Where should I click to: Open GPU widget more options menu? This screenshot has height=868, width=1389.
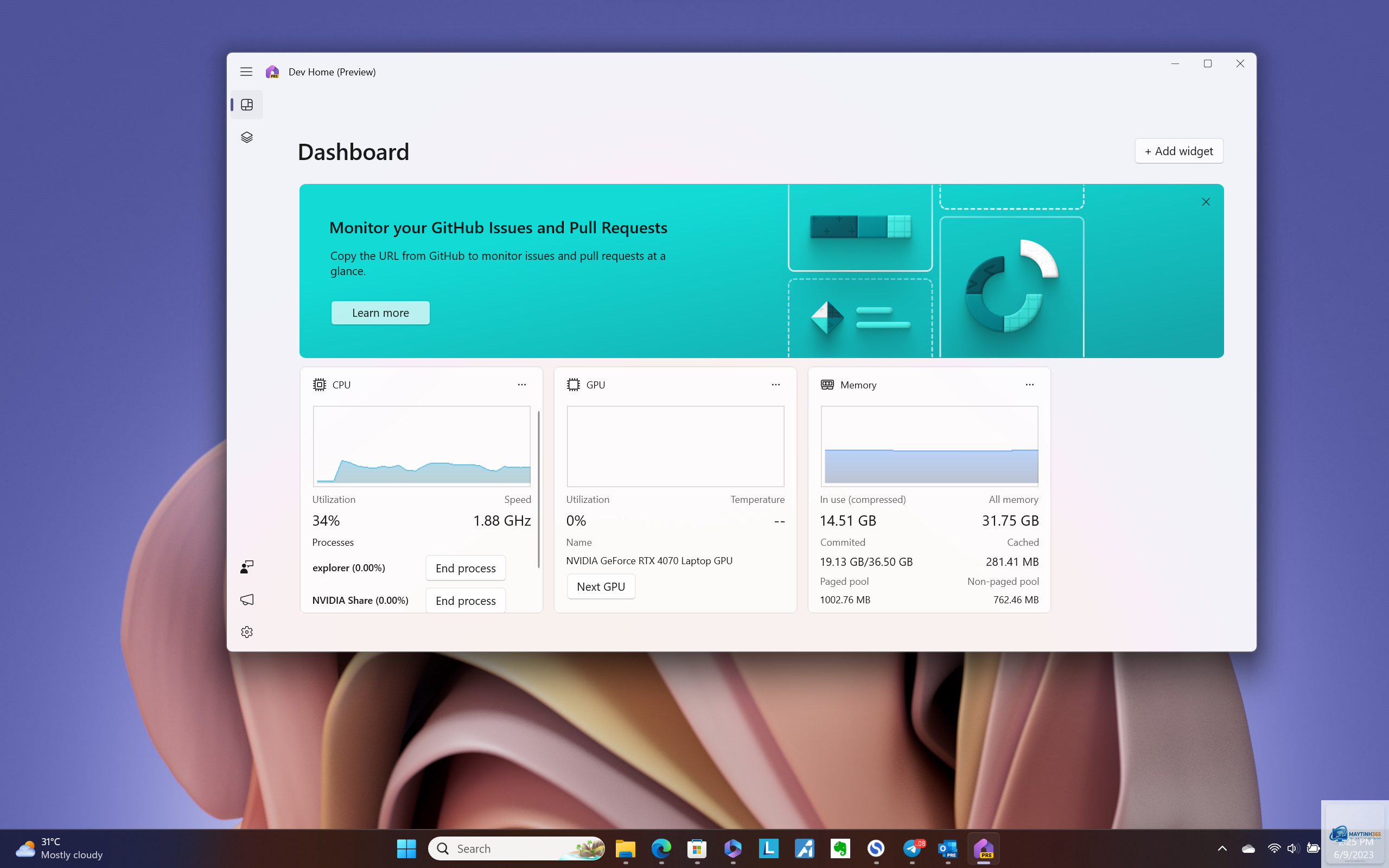(775, 385)
